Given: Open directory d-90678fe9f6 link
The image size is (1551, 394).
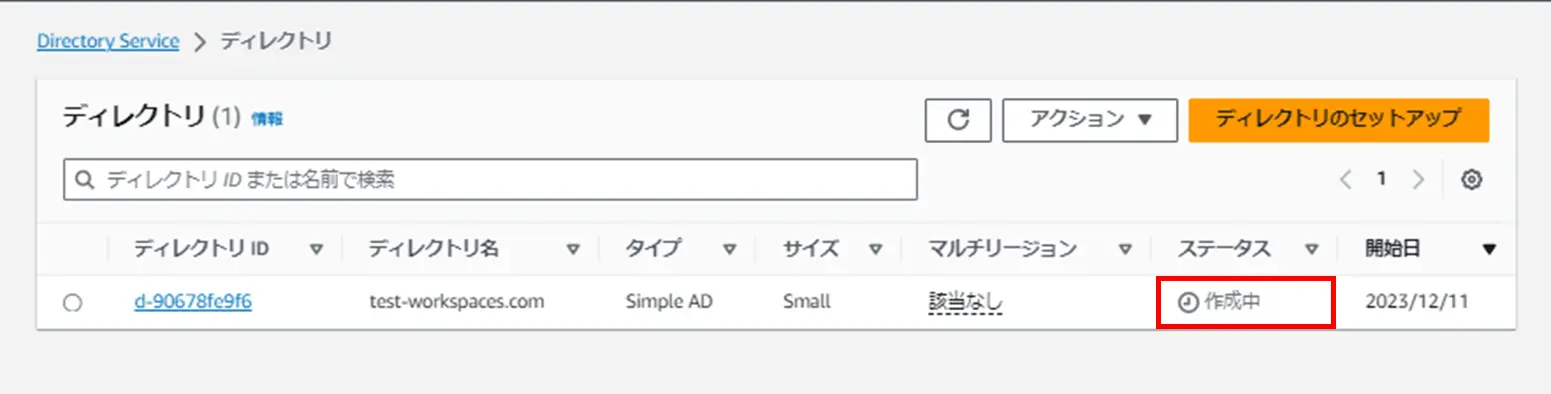Looking at the screenshot, I should pos(193,302).
